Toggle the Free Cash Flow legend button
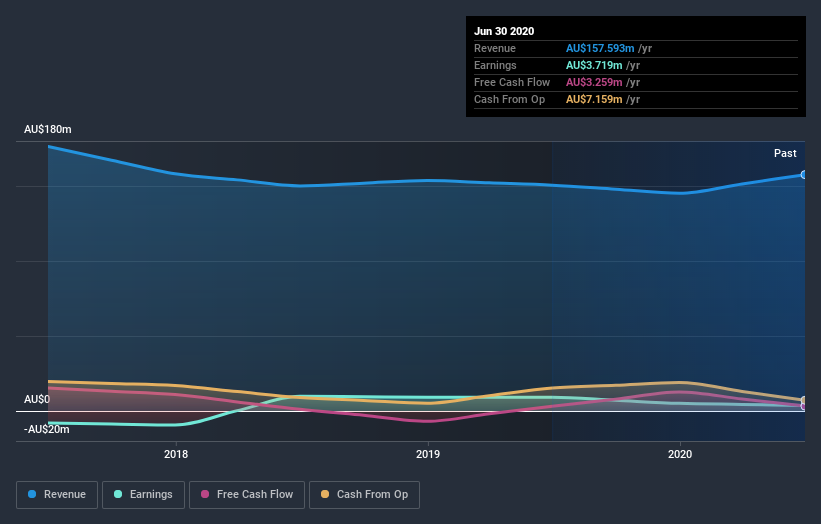821x524 pixels. pos(247,495)
